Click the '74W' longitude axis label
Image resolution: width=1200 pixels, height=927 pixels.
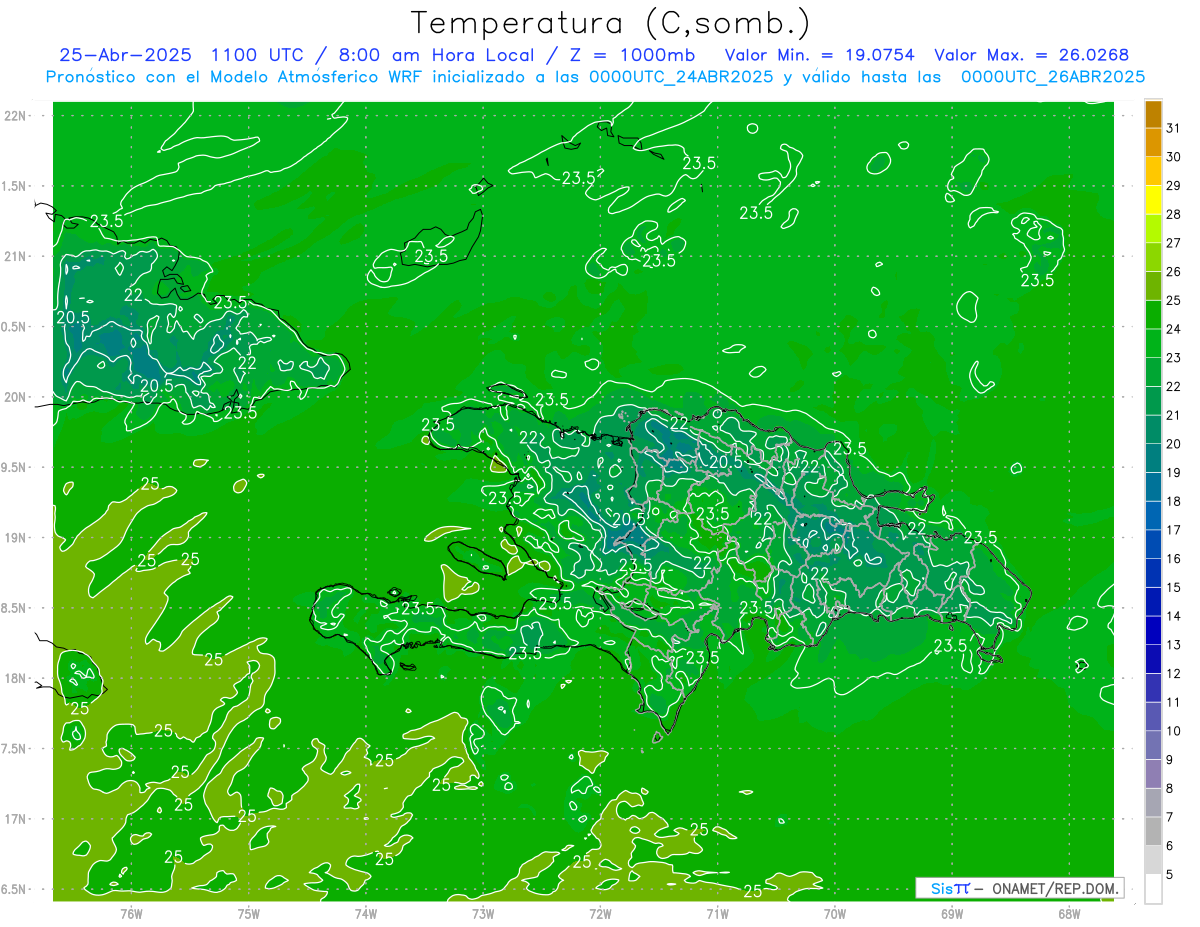point(366,913)
